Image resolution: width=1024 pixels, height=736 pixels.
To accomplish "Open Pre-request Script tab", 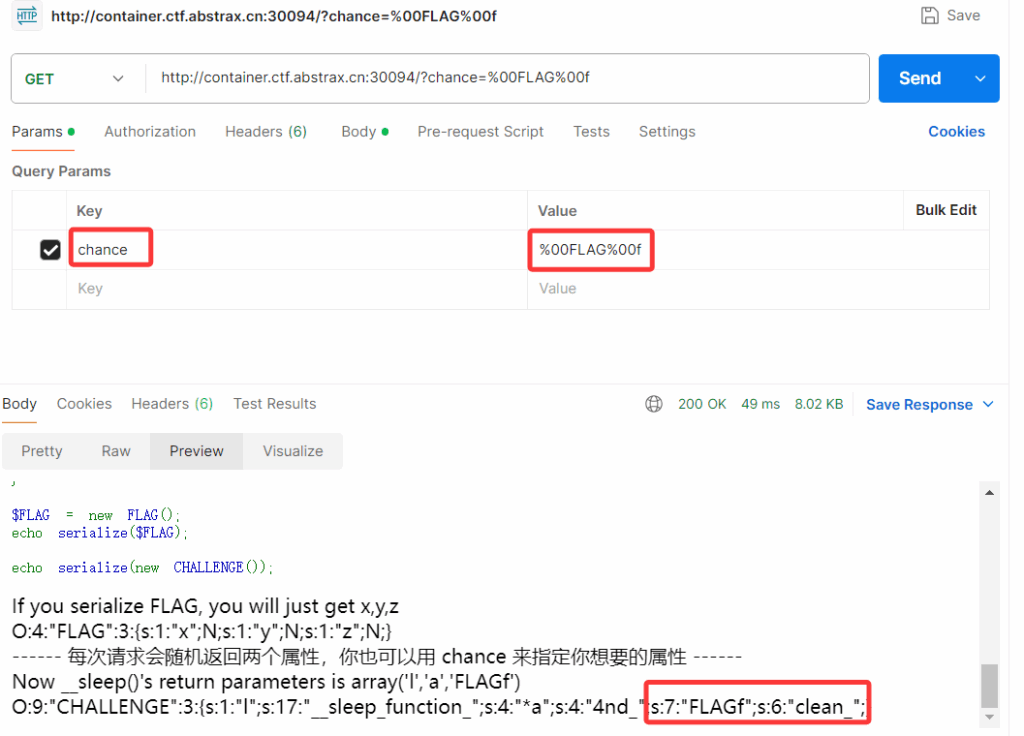I will tap(480, 132).
